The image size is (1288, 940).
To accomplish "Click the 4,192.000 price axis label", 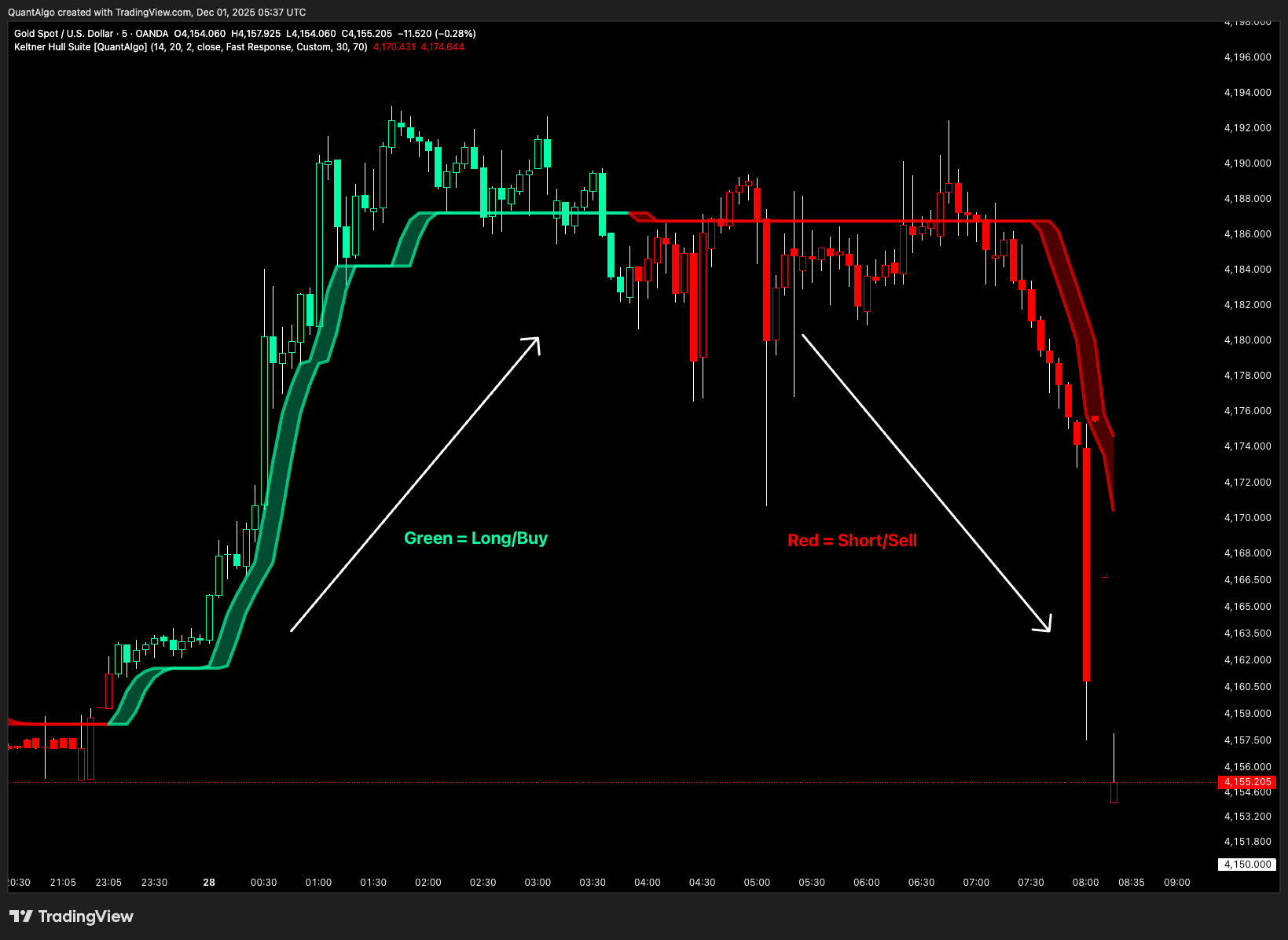I will tap(1248, 128).
